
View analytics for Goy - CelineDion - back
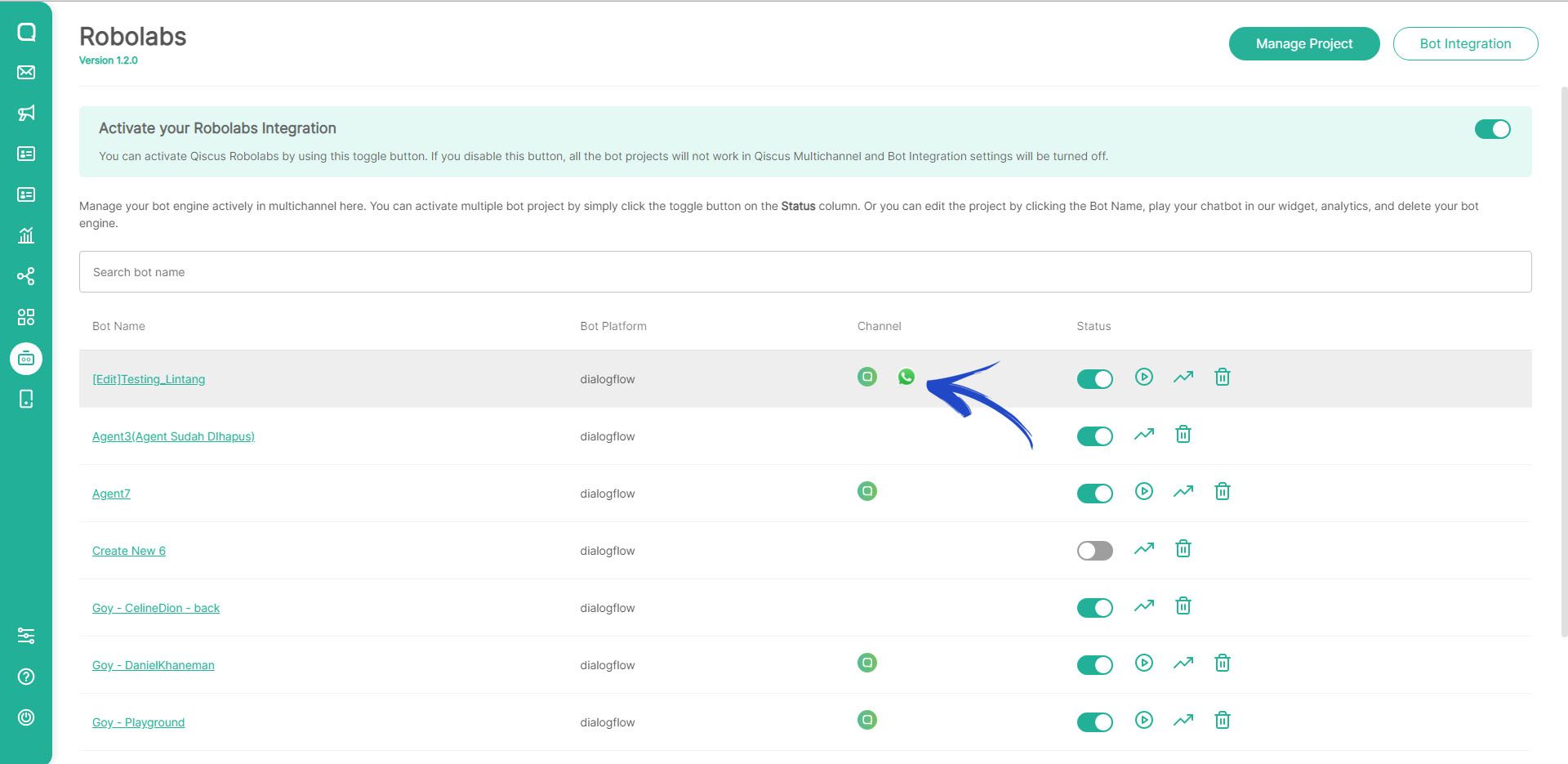pos(1143,605)
